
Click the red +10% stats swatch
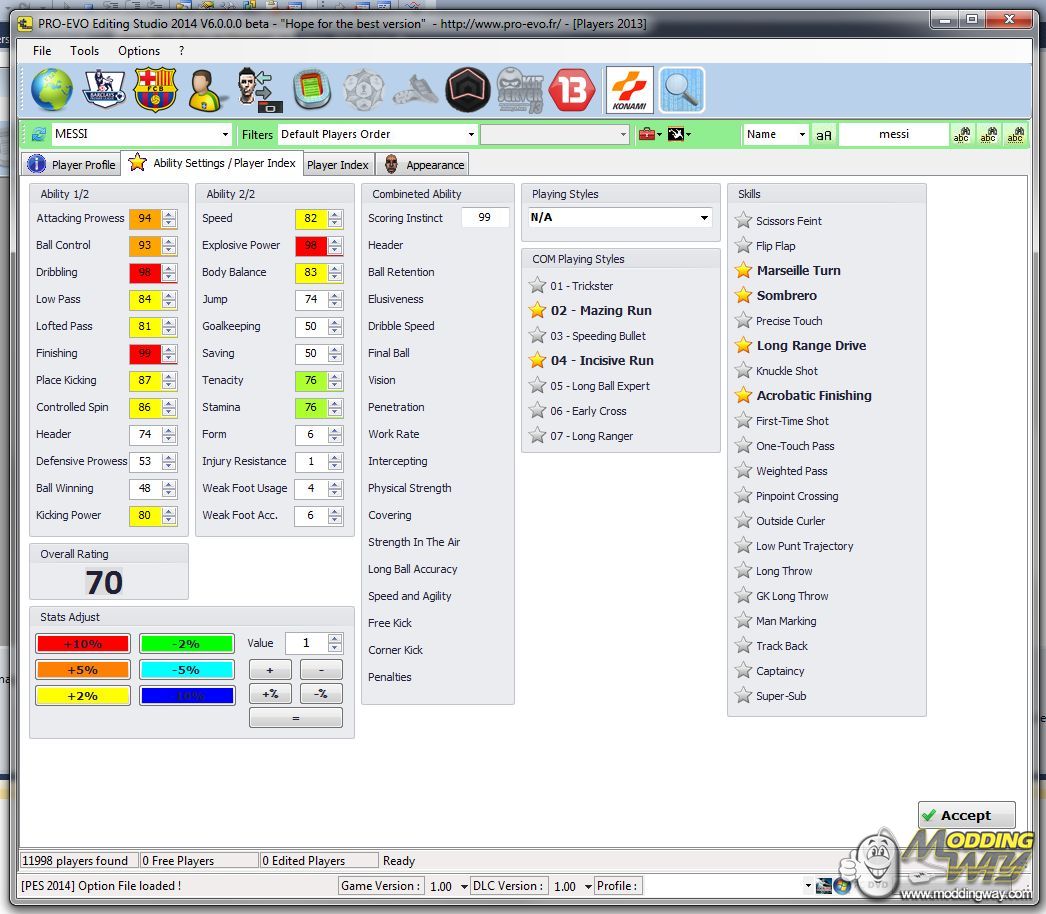pos(82,644)
